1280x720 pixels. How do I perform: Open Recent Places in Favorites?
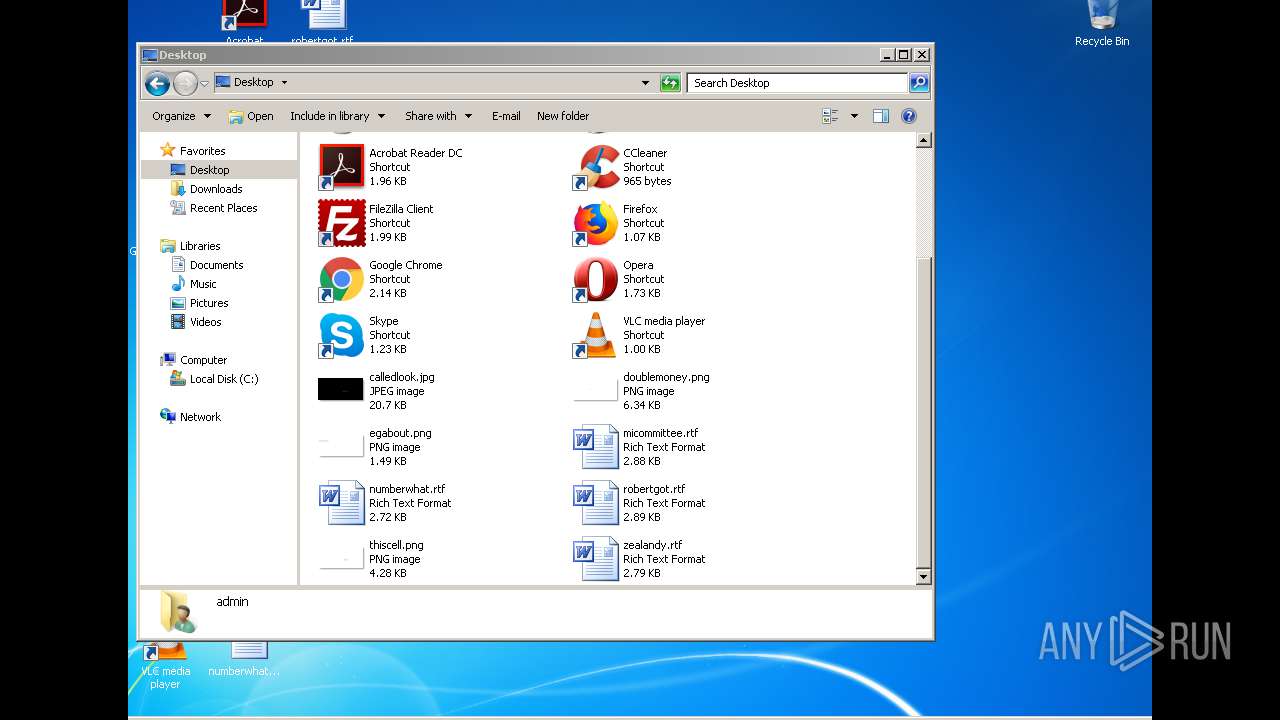(223, 208)
